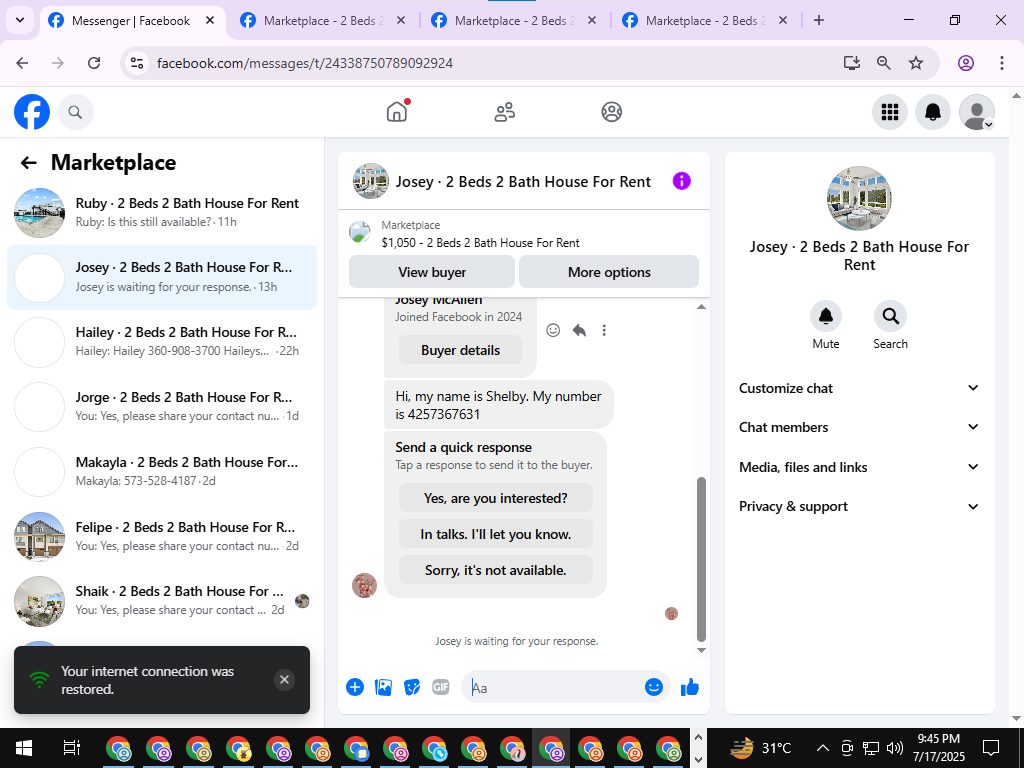Screen dimensions: 1024x768
Task: Open Windows Start menu
Action: [x=24, y=748]
